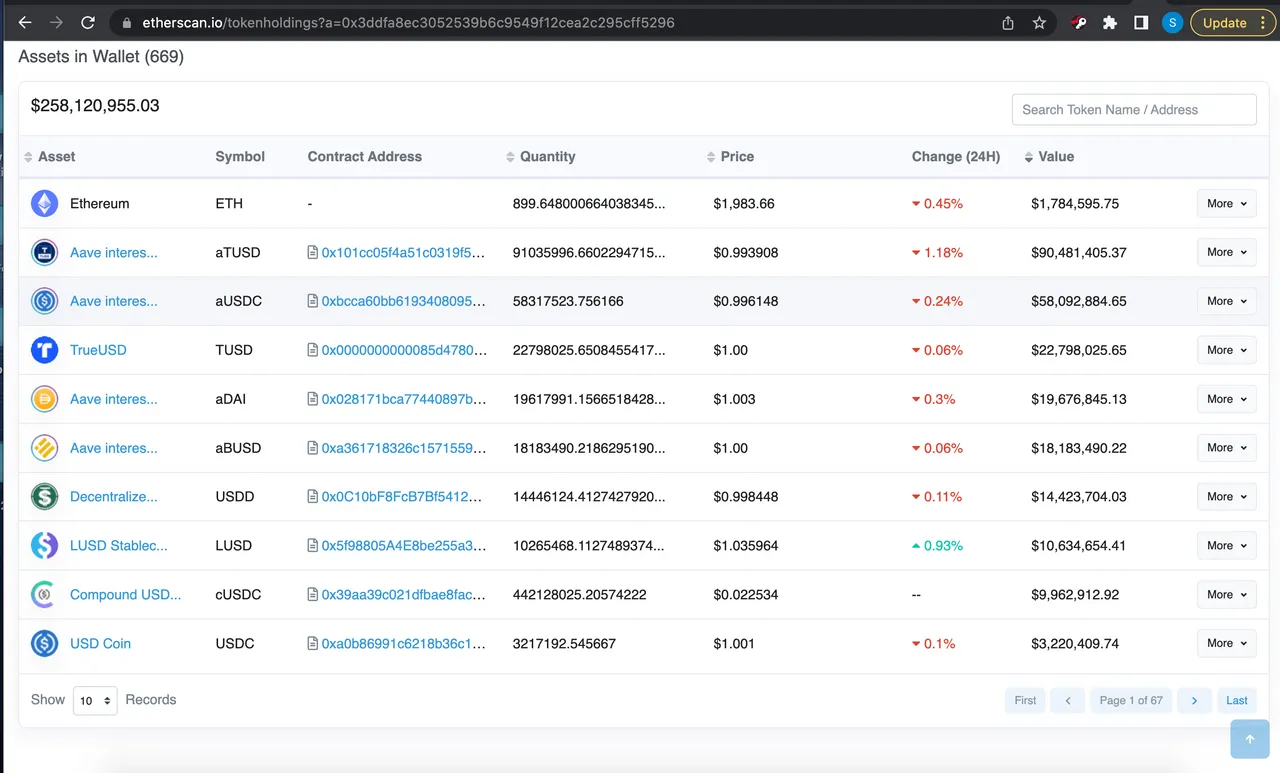Screen dimensions: 1280x773
Task: Open More dropdown for Ethereum row
Action: tap(1226, 204)
